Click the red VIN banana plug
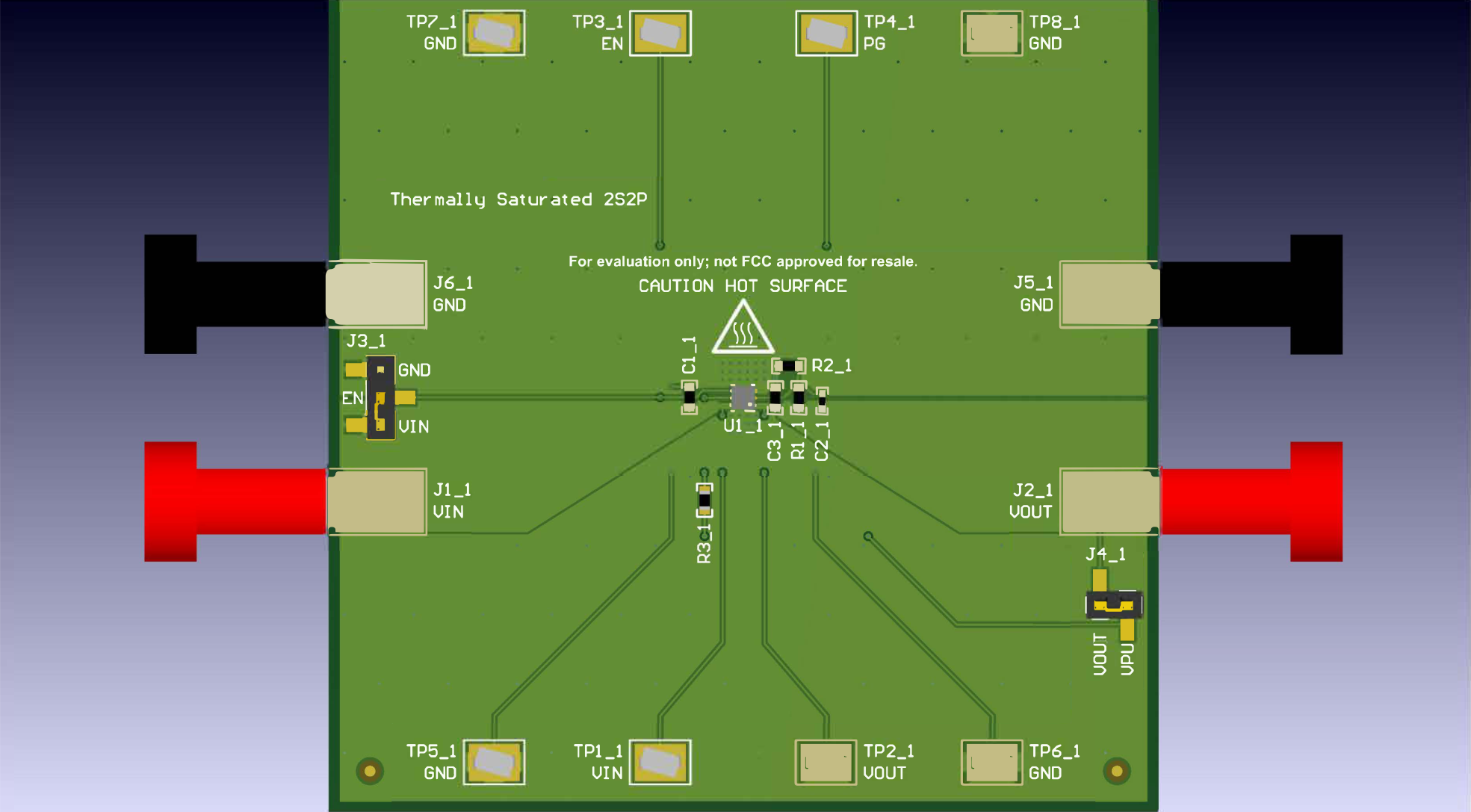 tap(224, 503)
